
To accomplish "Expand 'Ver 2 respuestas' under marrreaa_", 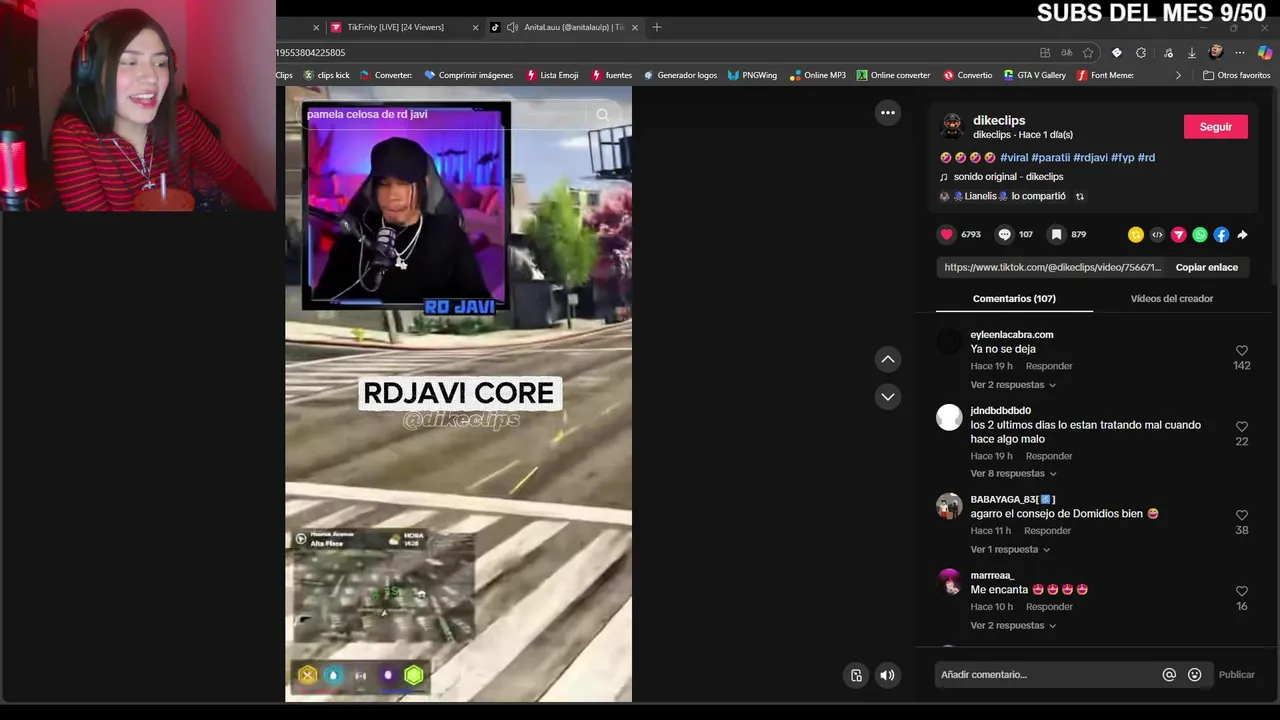I will click(x=1013, y=626).
